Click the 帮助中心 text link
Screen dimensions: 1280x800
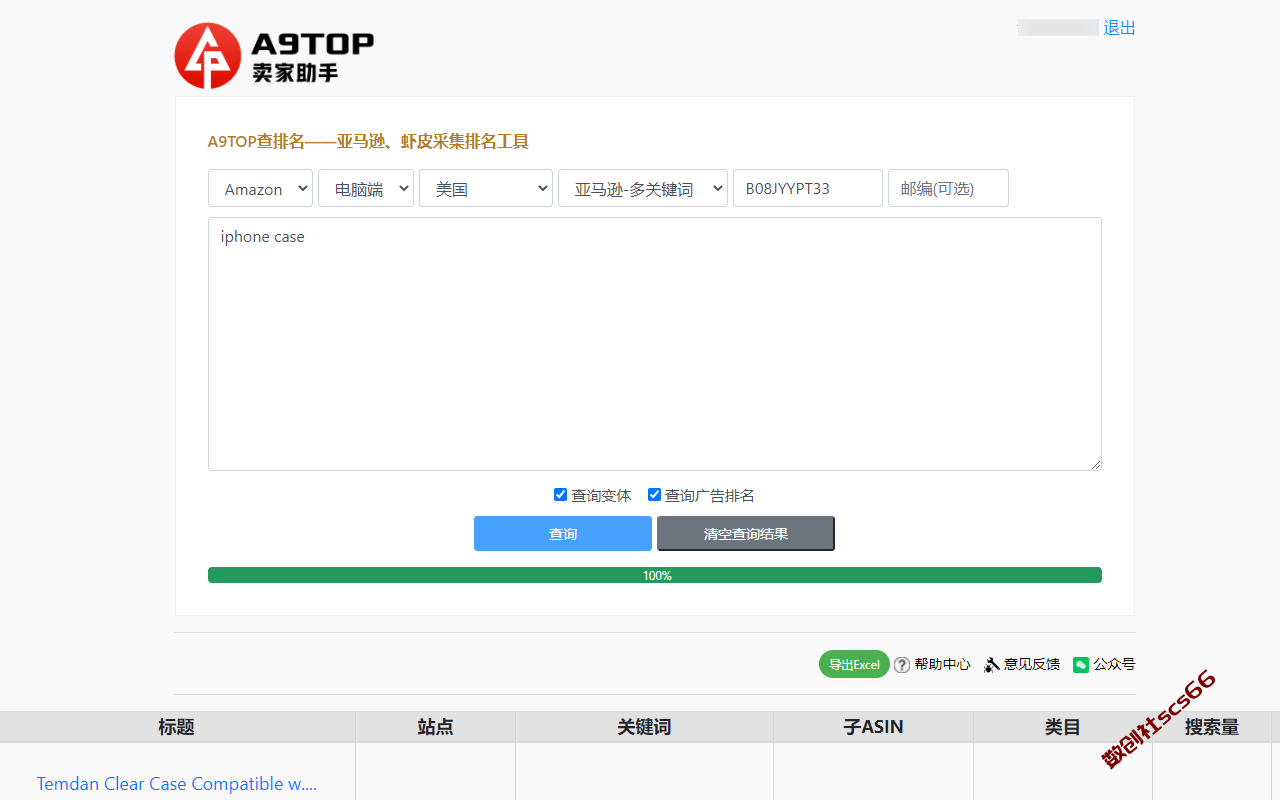pos(942,664)
